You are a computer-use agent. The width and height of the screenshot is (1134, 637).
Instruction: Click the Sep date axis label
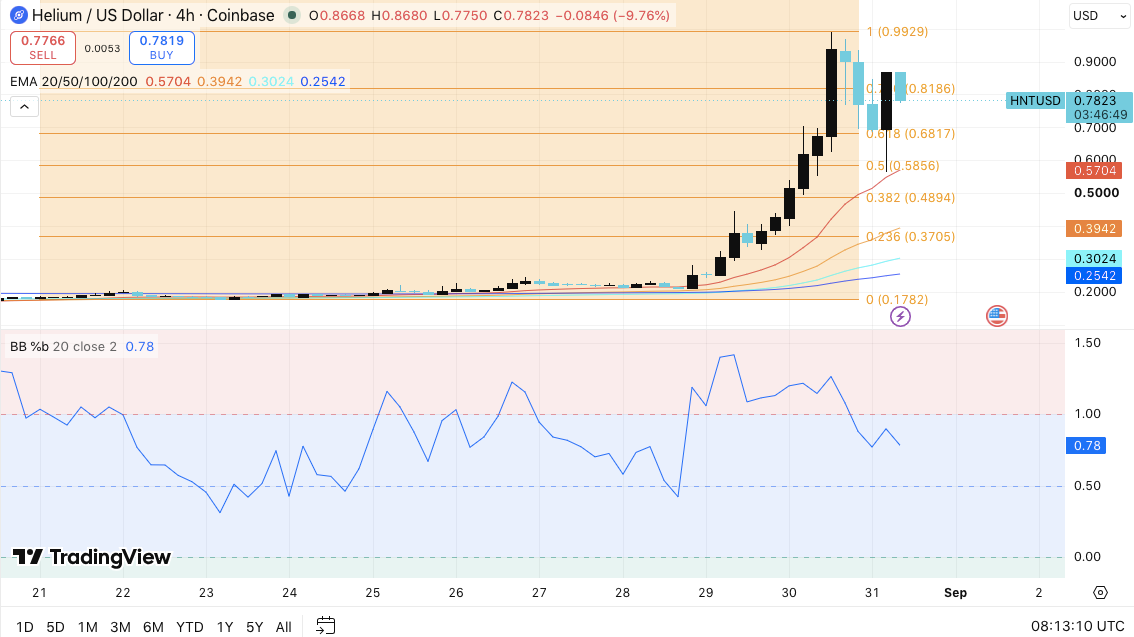point(955,593)
